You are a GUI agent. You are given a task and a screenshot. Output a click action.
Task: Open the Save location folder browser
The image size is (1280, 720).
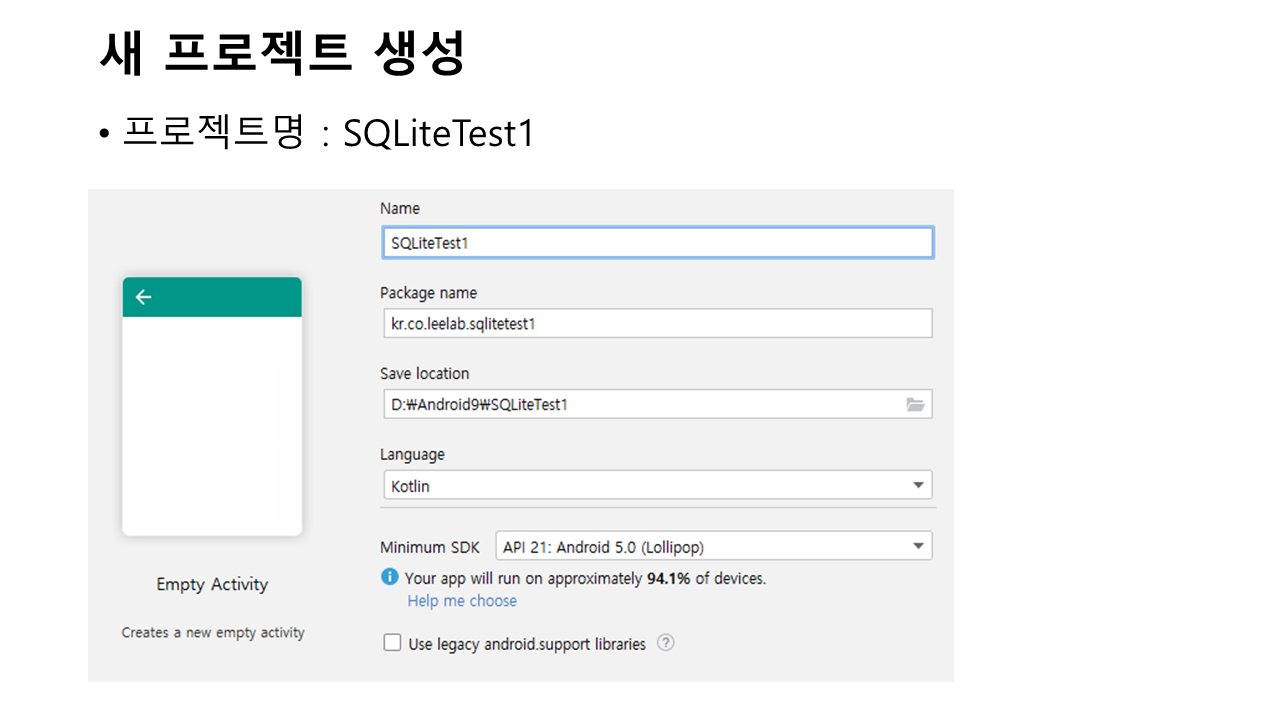coord(915,405)
